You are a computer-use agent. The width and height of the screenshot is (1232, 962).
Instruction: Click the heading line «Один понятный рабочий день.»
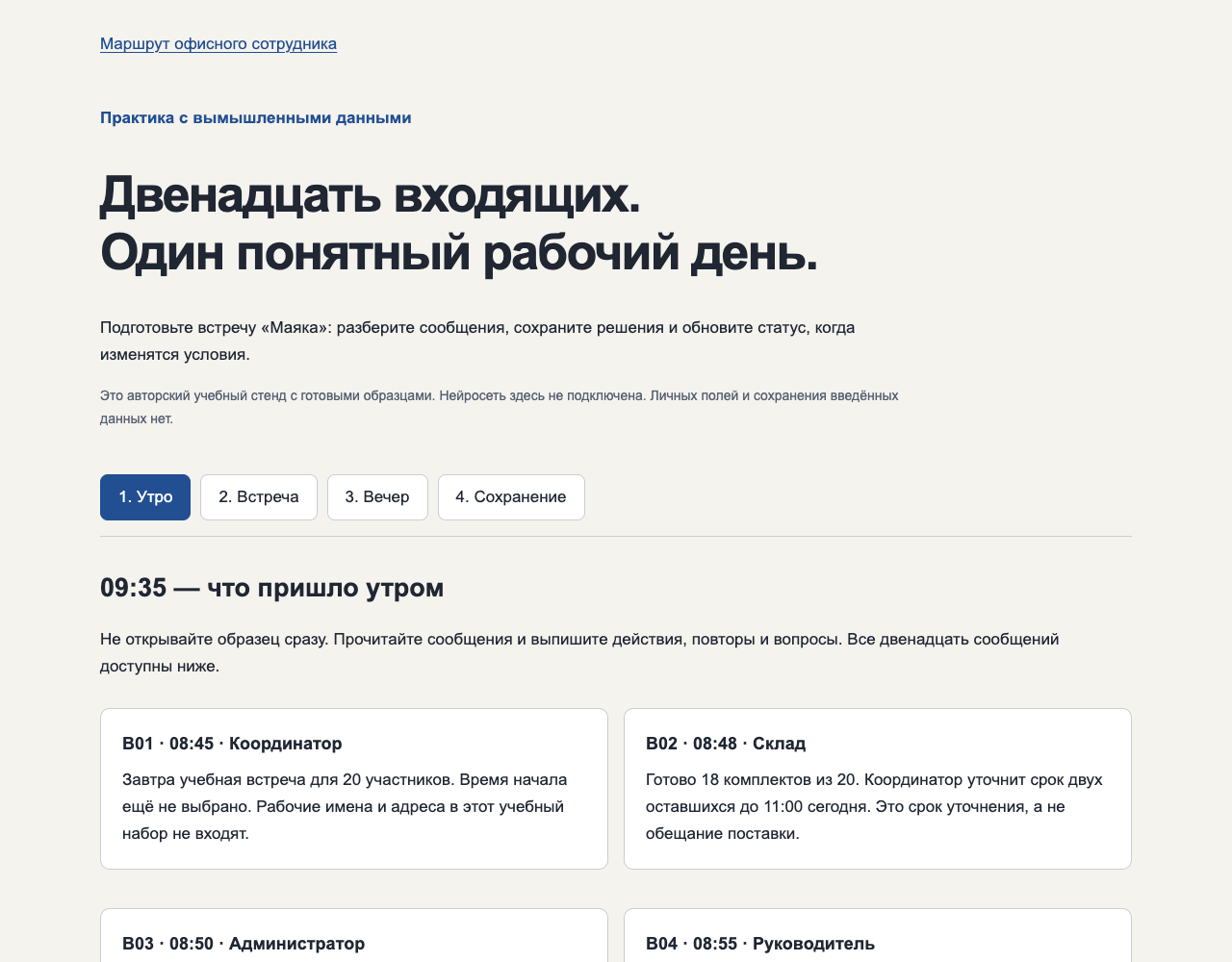tap(459, 253)
